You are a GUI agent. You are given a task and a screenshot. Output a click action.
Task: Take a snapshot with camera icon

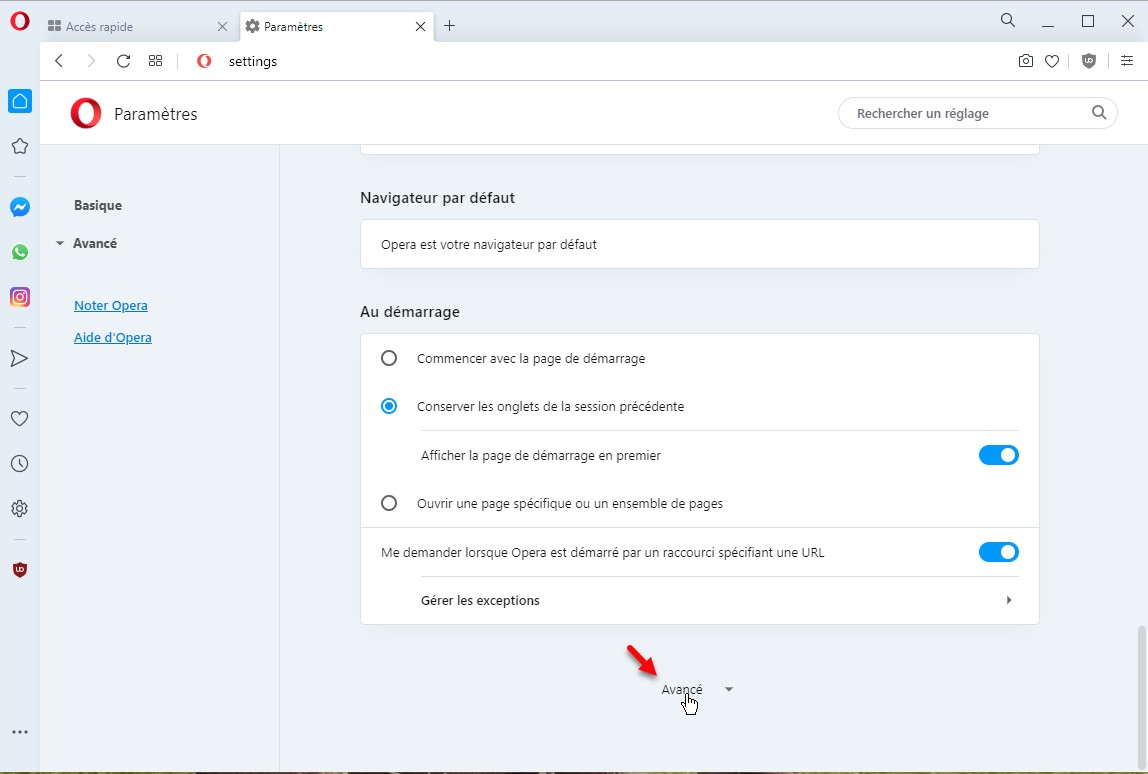1025,61
